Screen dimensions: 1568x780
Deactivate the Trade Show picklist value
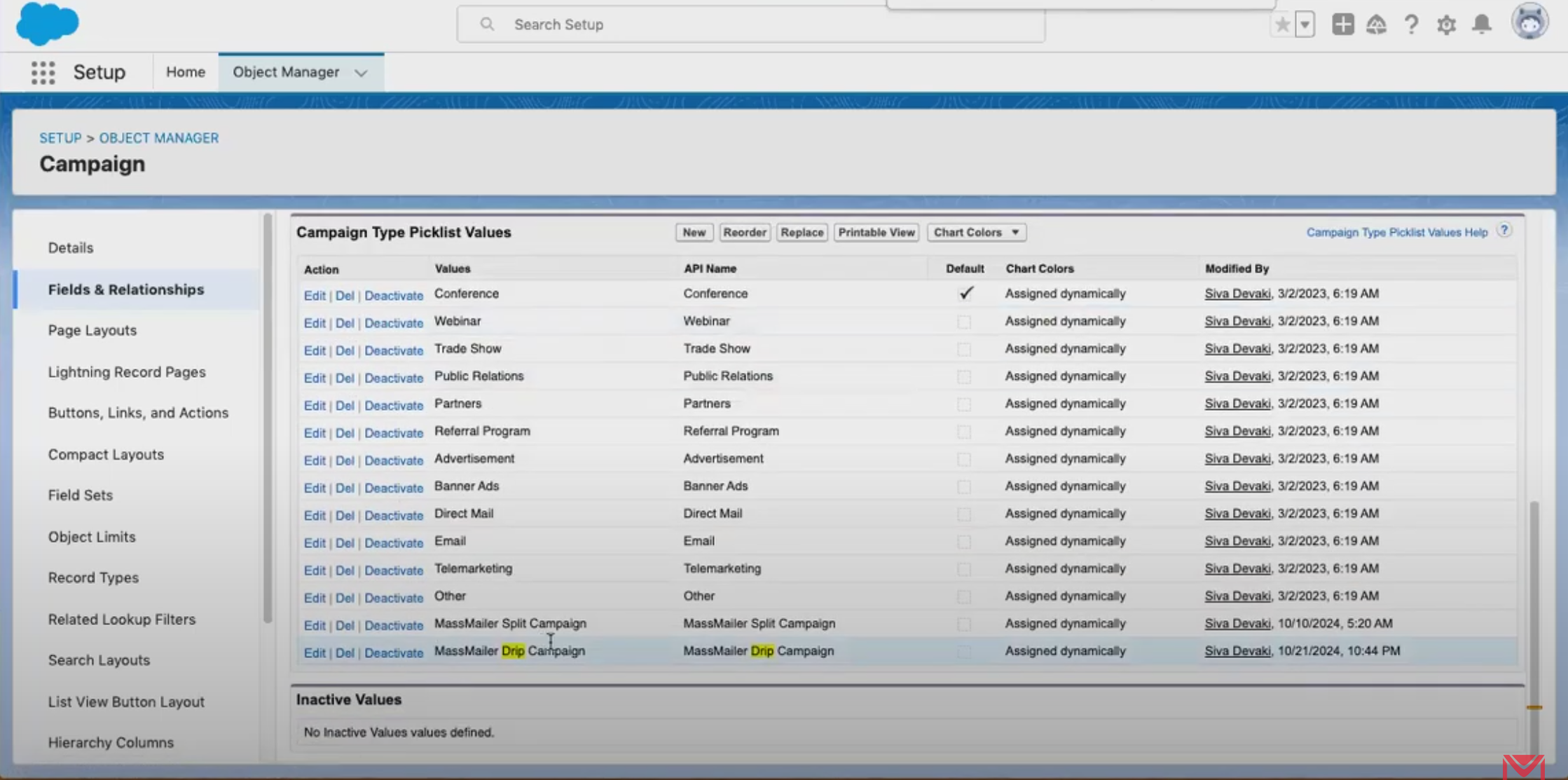pyautogui.click(x=394, y=350)
